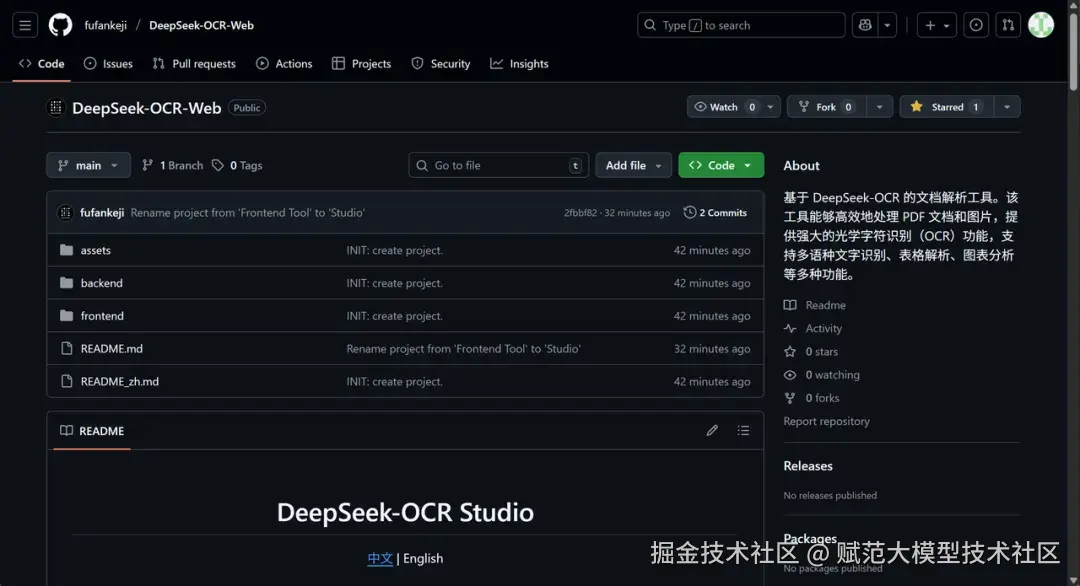Image resolution: width=1080 pixels, height=586 pixels.
Task: Click the backend folder icon
Action: pyautogui.click(x=66, y=283)
